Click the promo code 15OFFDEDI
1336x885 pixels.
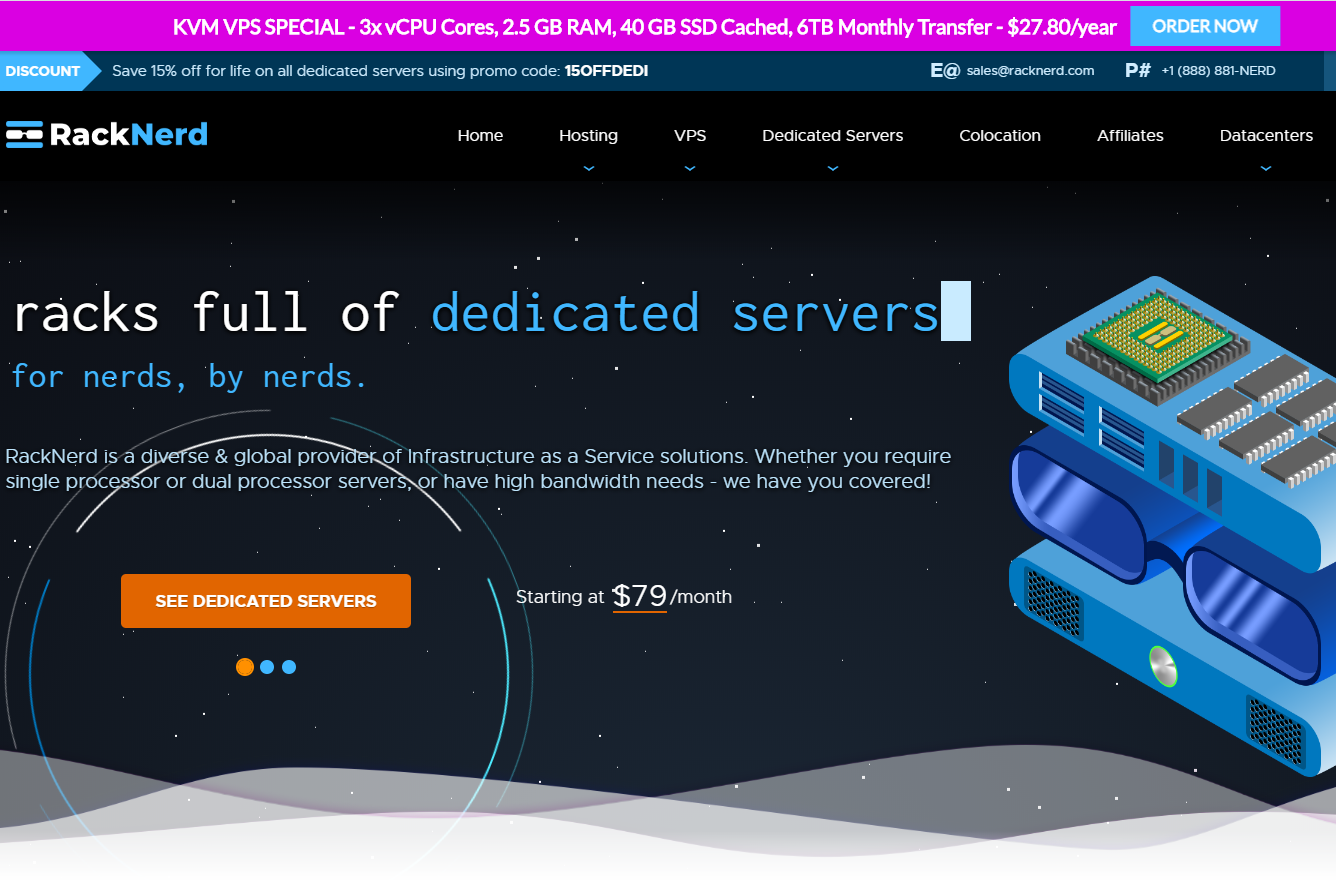click(606, 71)
